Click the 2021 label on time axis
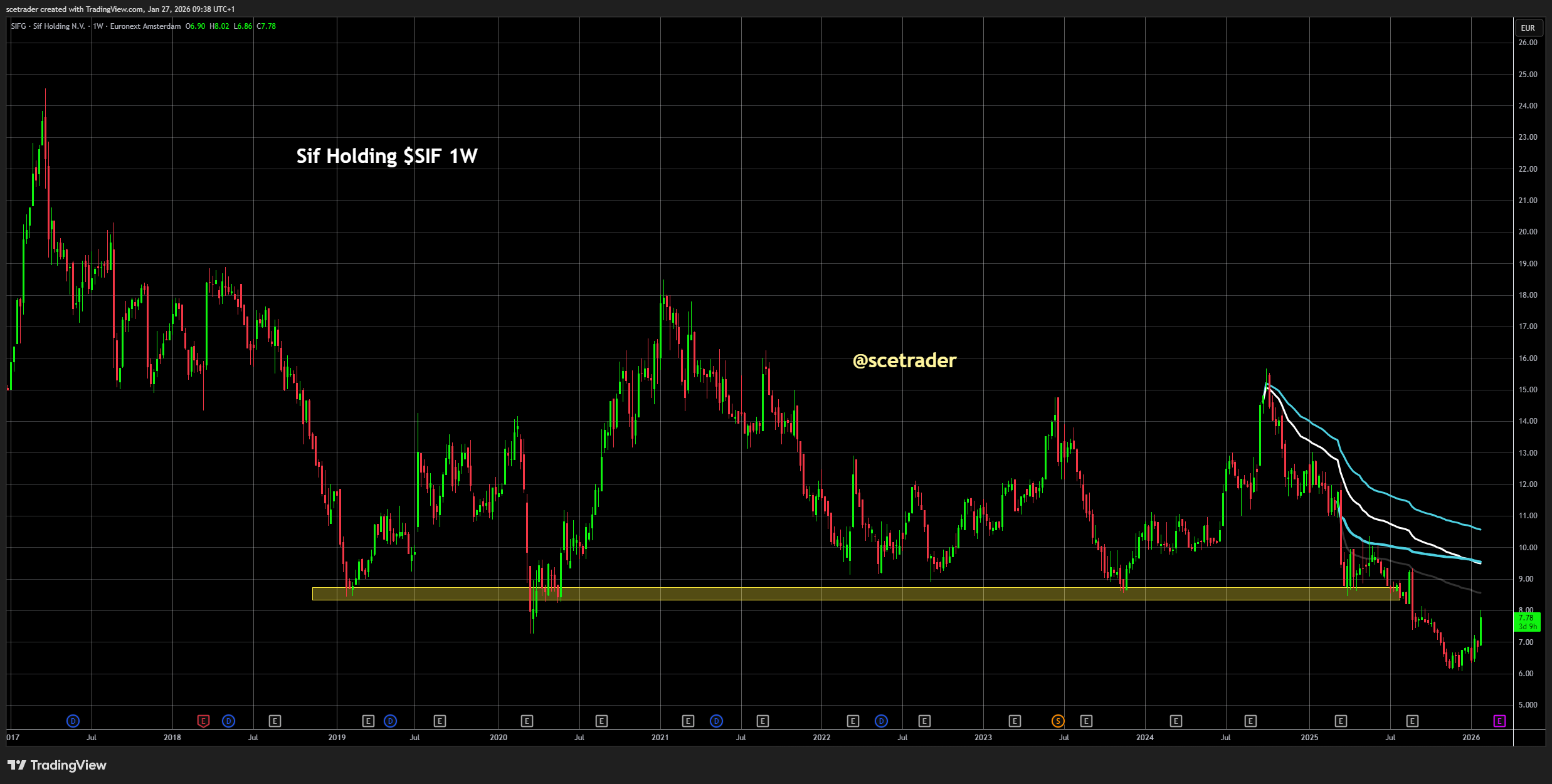The width and height of the screenshot is (1552, 784). click(660, 737)
